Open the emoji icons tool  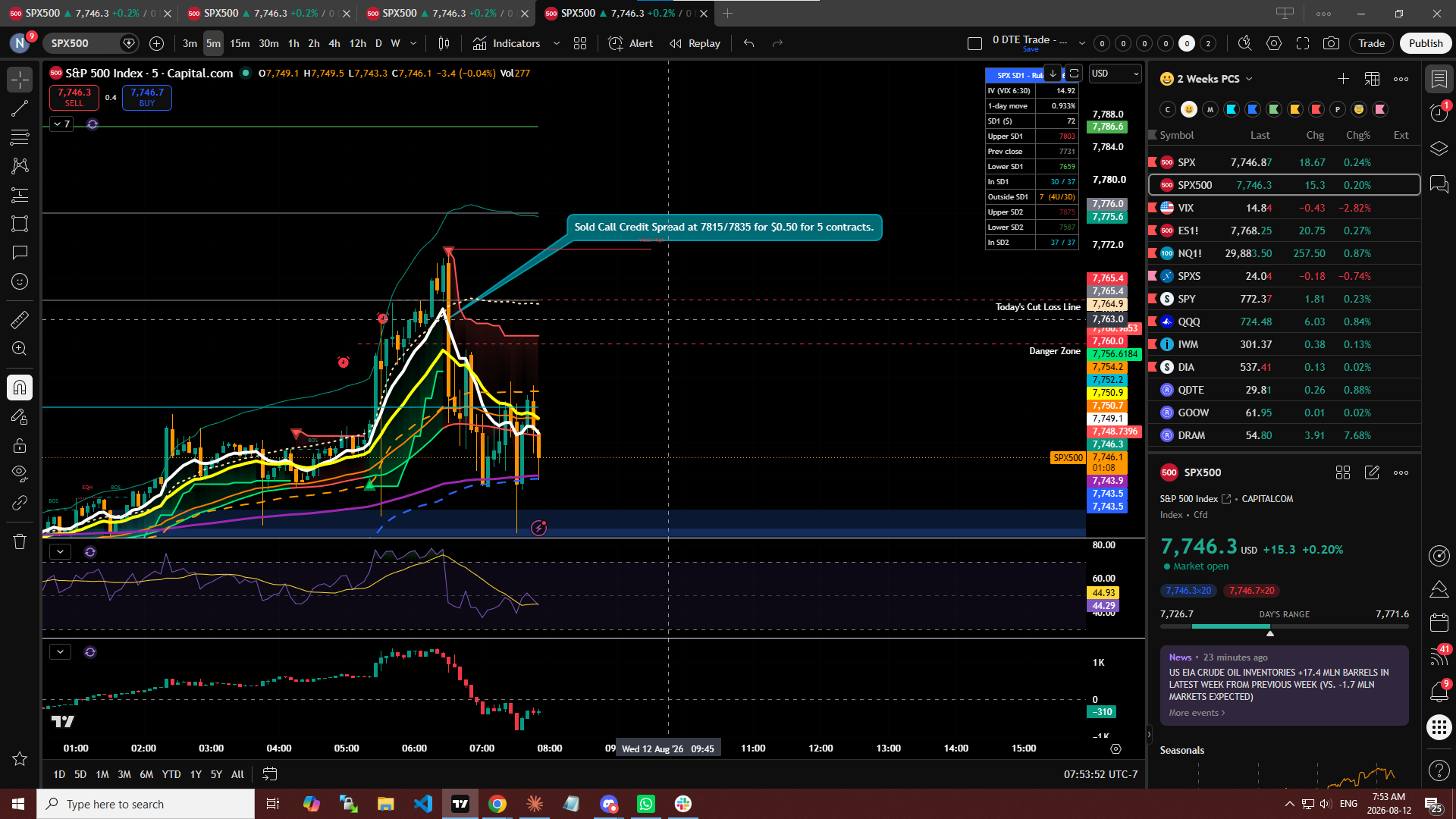[20, 281]
